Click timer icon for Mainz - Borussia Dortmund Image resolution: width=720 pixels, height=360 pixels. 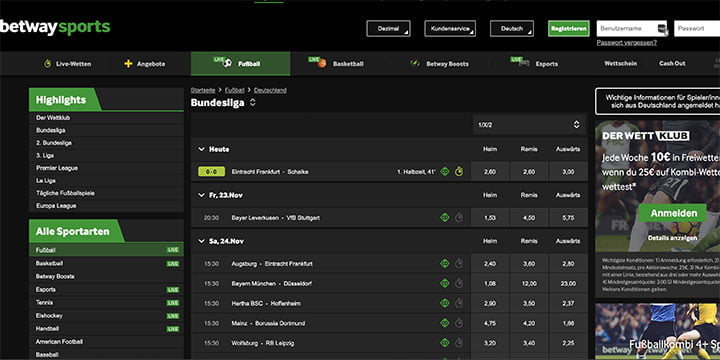pos(459,323)
